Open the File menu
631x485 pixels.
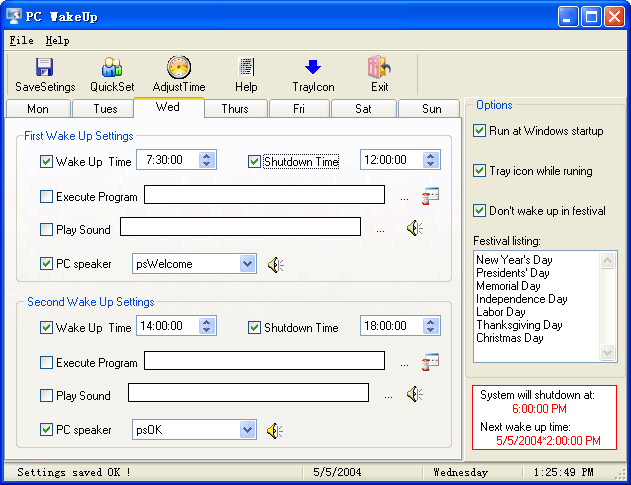pyautogui.click(x=21, y=40)
